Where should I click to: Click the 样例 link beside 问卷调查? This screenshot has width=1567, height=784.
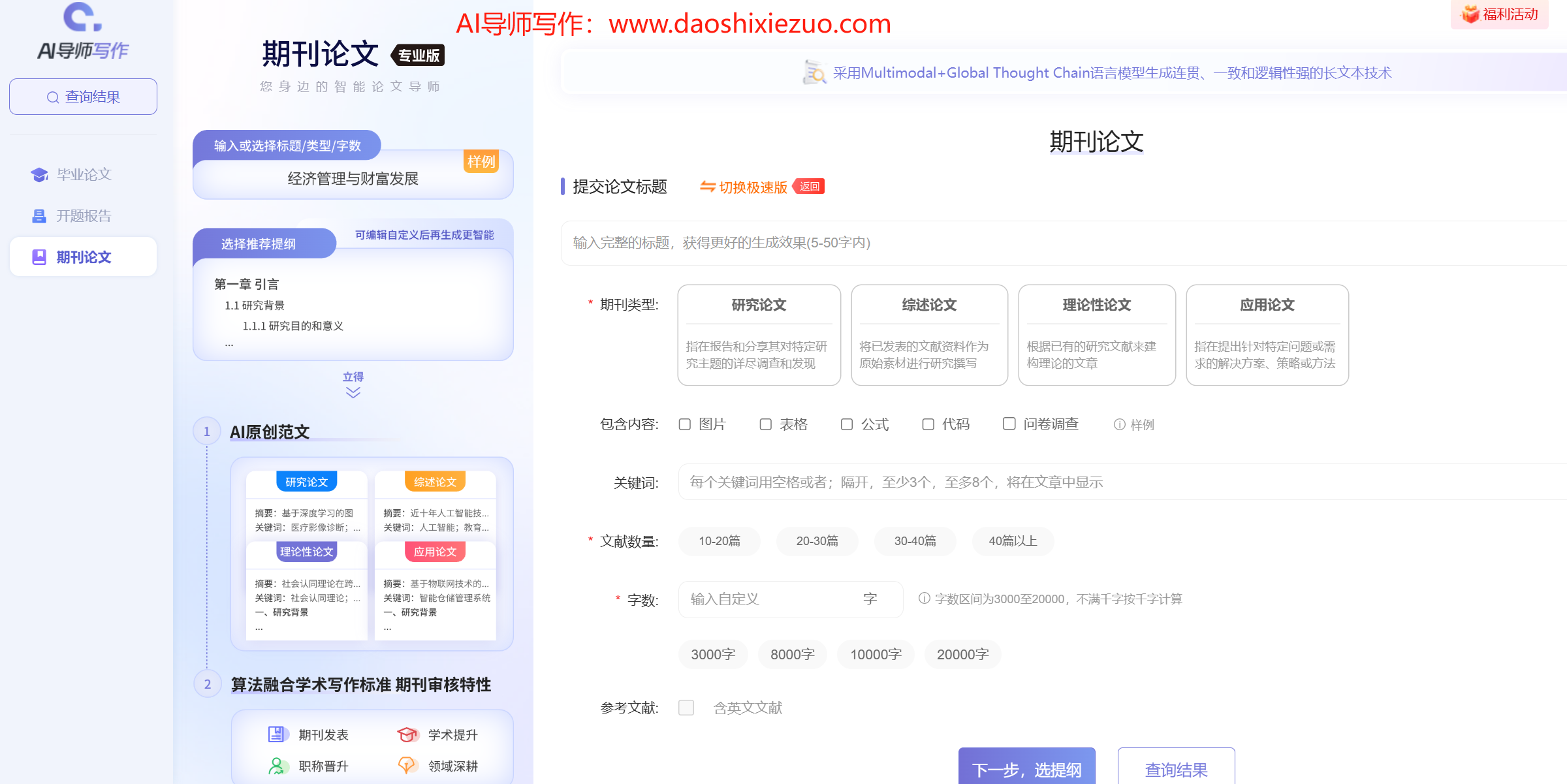1134,424
